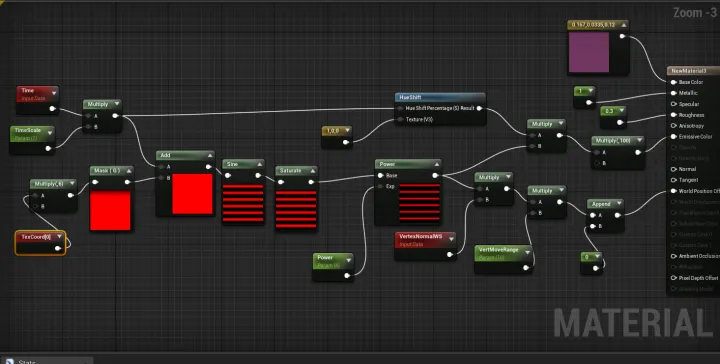Viewport: 720px width, 364px height.
Task: Collapse the TexCoord[0] node via its arrow
Action: pos(59,237)
